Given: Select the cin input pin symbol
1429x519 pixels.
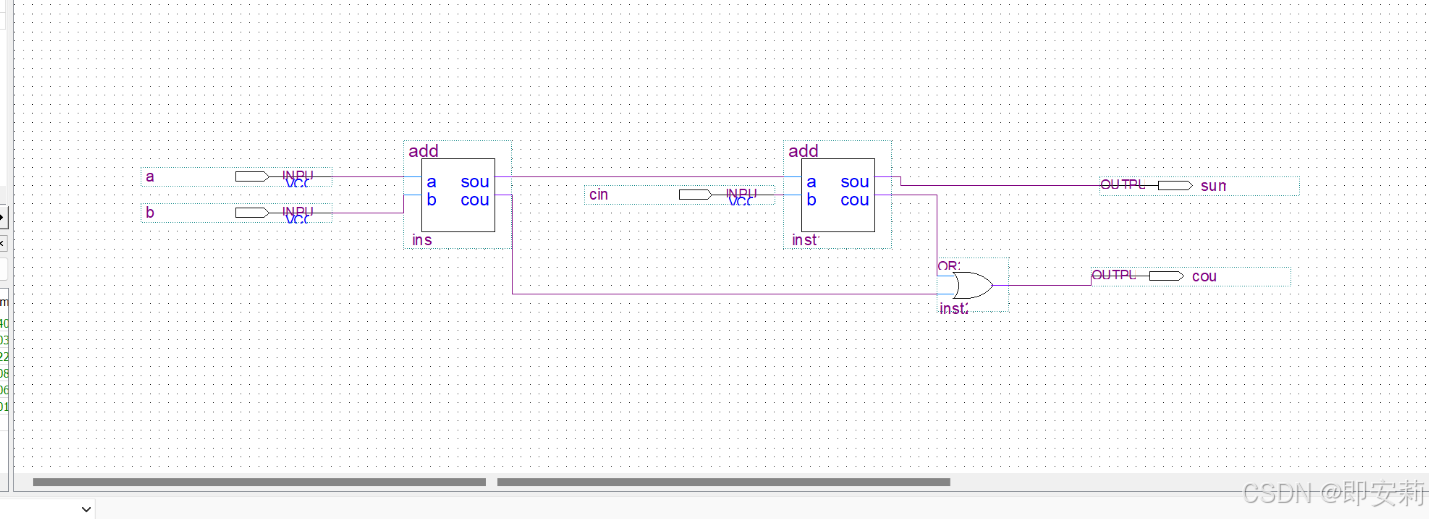Looking at the screenshot, I should click(696, 194).
